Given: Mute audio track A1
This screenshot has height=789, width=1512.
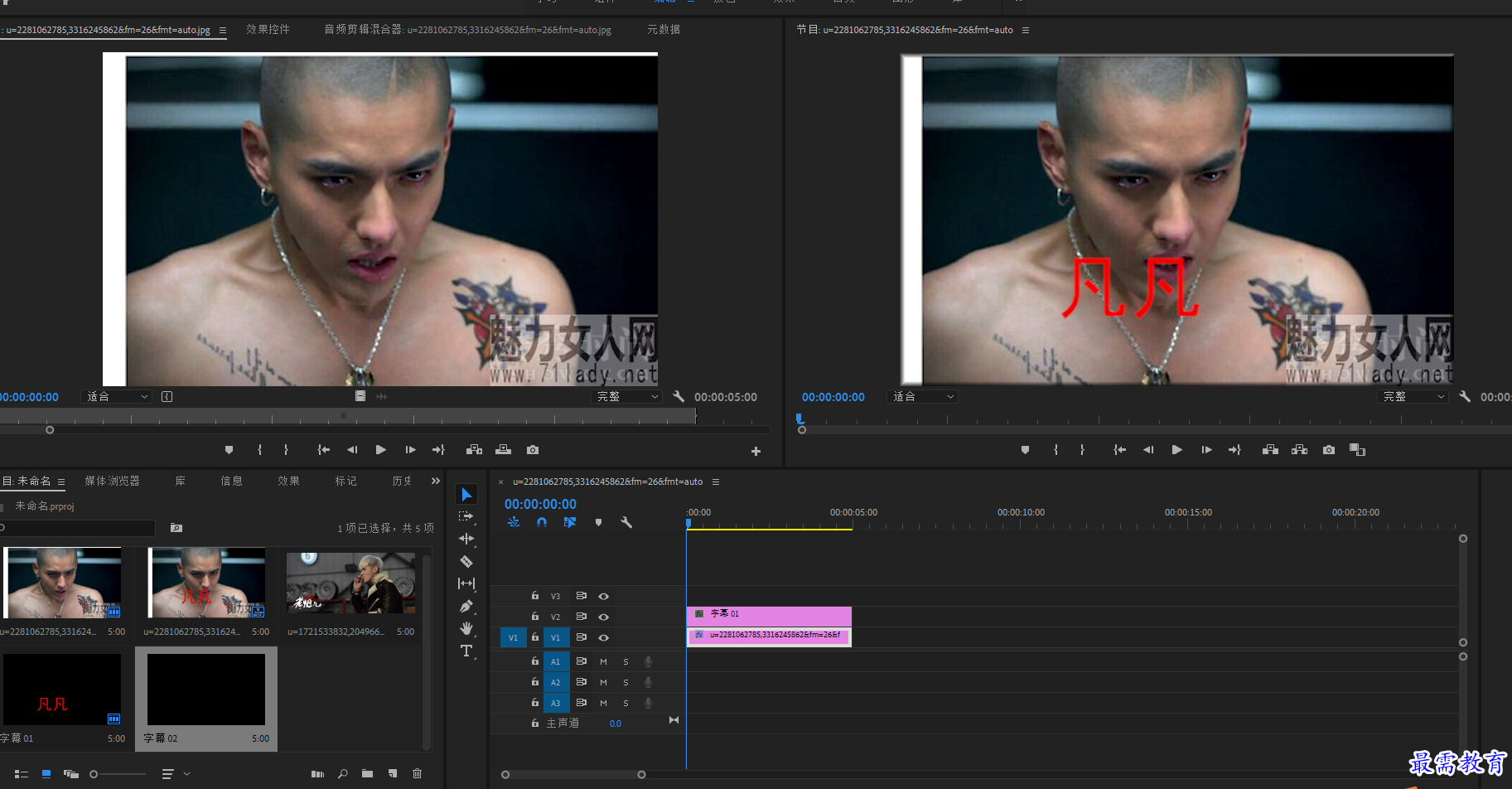Looking at the screenshot, I should pyautogui.click(x=603, y=661).
